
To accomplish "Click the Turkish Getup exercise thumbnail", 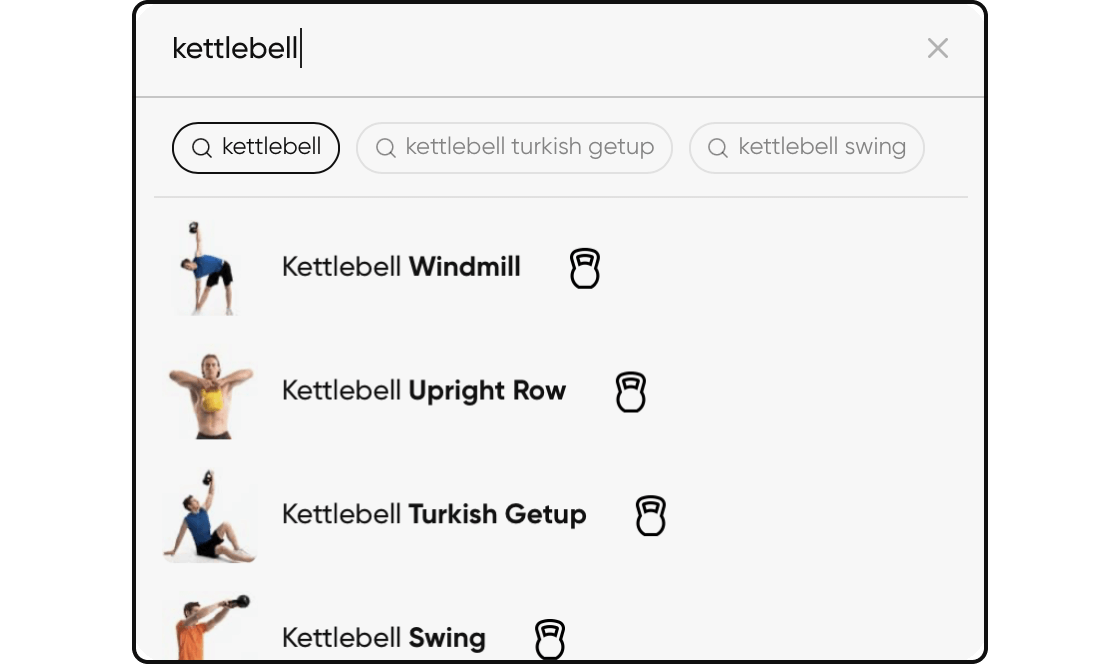I will [209, 516].
